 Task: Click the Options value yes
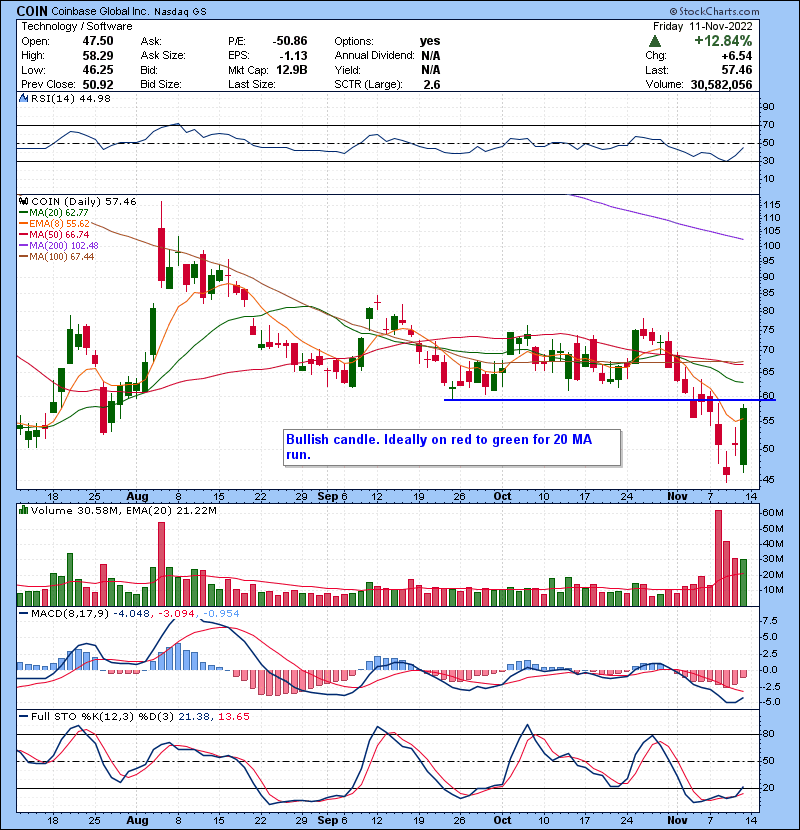point(430,41)
